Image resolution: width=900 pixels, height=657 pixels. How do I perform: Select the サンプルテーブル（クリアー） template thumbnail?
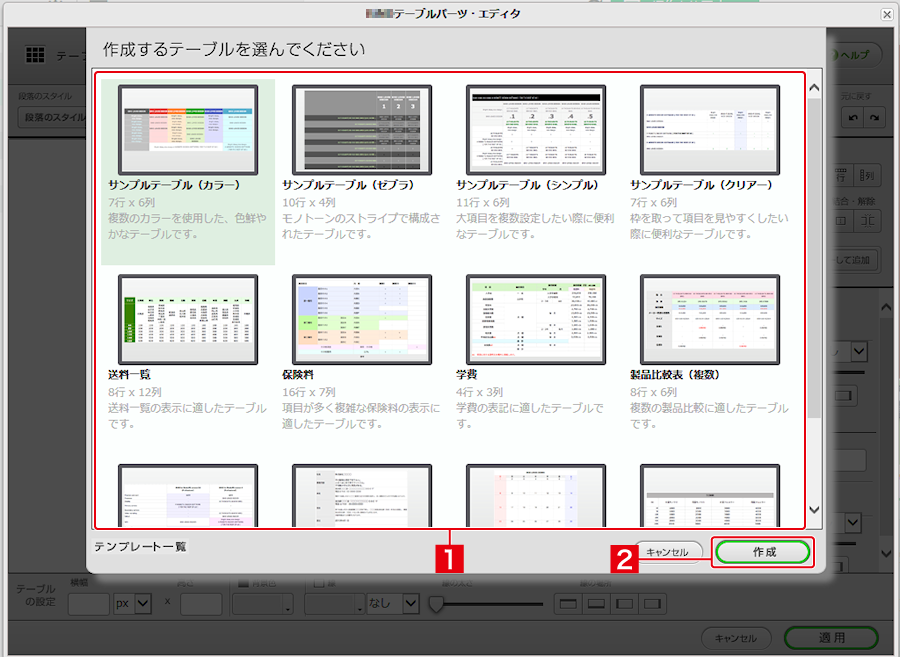coord(710,130)
